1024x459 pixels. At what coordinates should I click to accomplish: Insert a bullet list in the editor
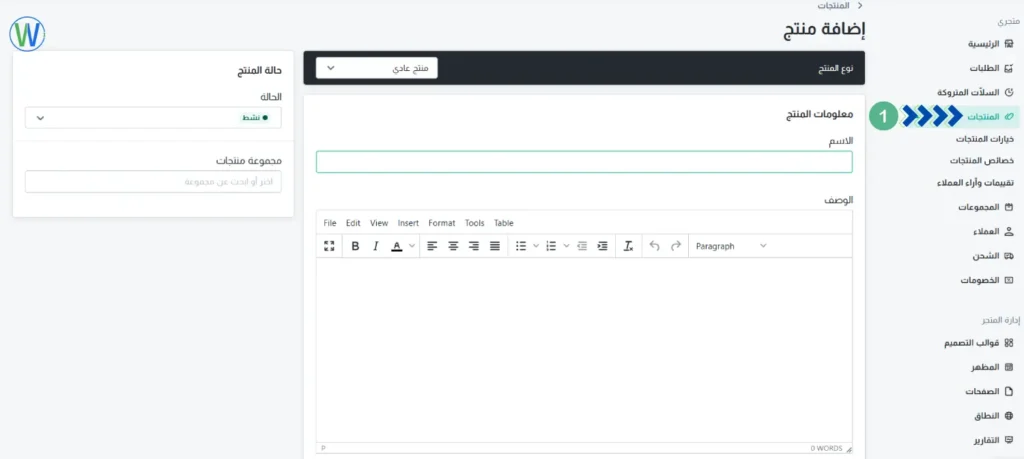coord(520,246)
